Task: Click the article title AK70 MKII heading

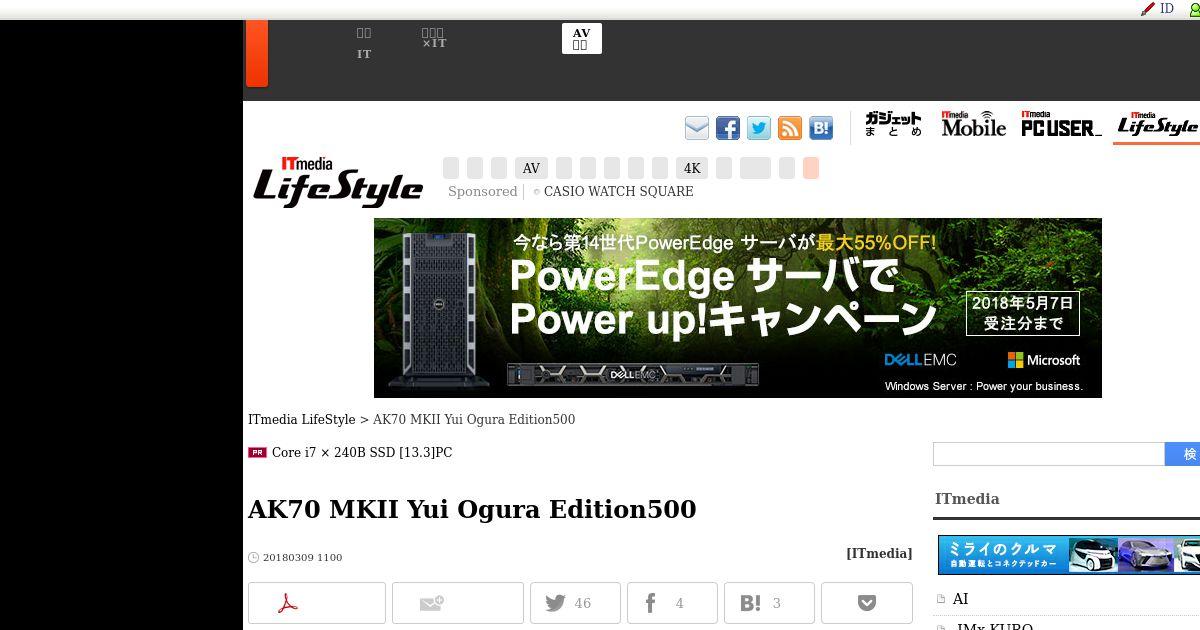Action: [x=472, y=509]
